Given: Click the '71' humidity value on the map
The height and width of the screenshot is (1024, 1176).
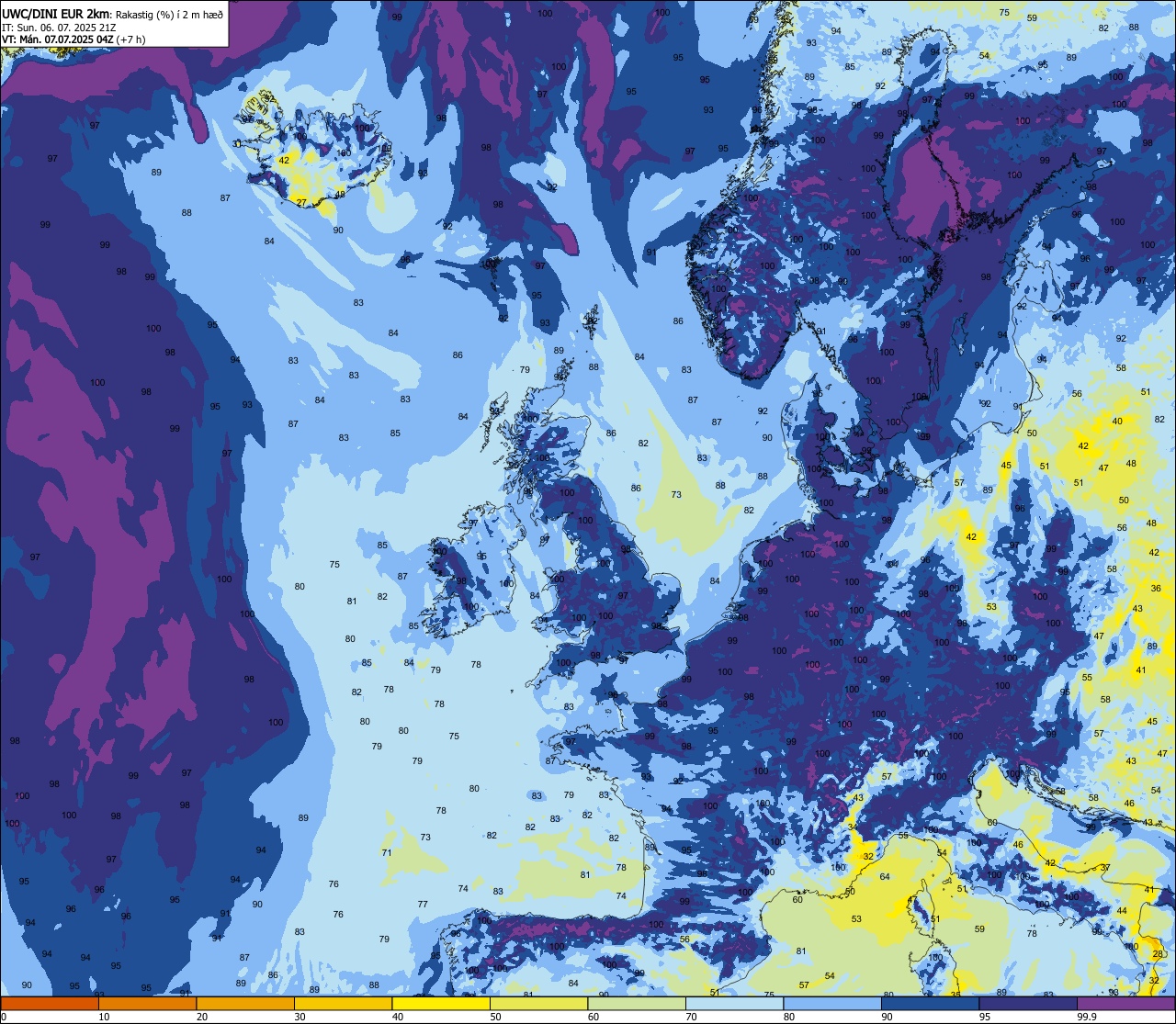Looking at the screenshot, I should coord(387,853).
